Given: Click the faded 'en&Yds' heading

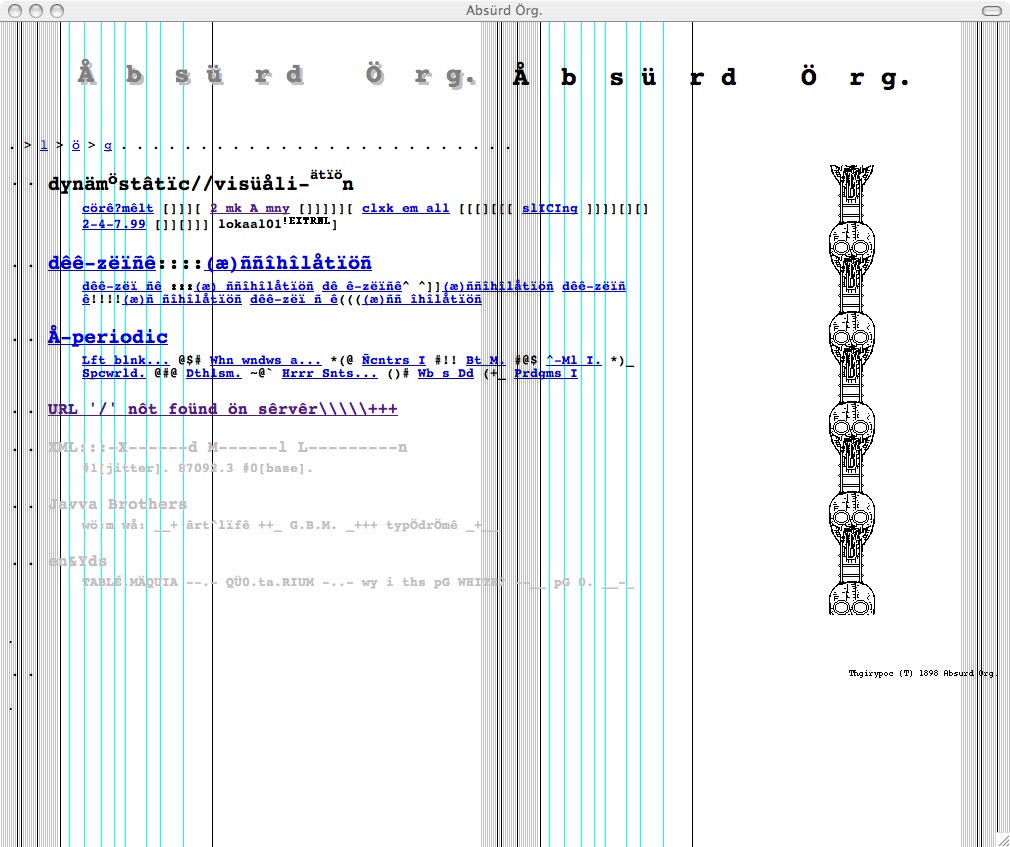Looking at the screenshot, I should click(77, 561).
